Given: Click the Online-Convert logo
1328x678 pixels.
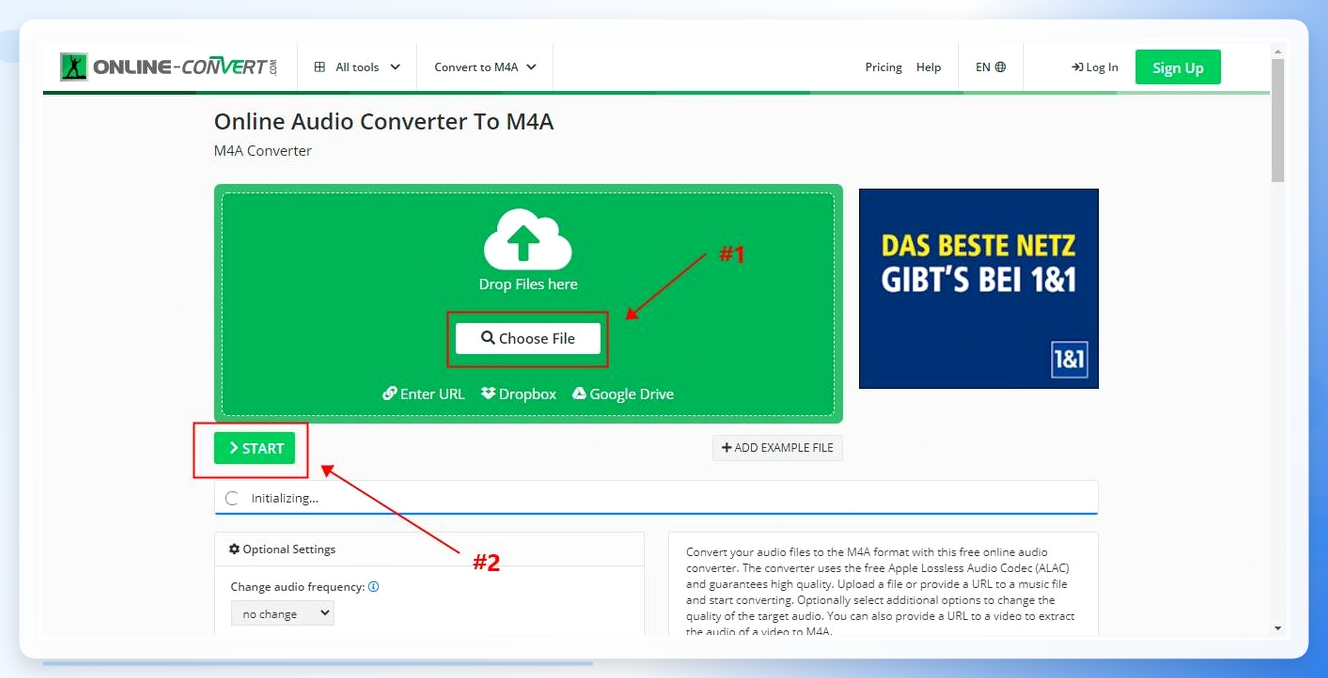Looking at the screenshot, I should [x=168, y=67].
